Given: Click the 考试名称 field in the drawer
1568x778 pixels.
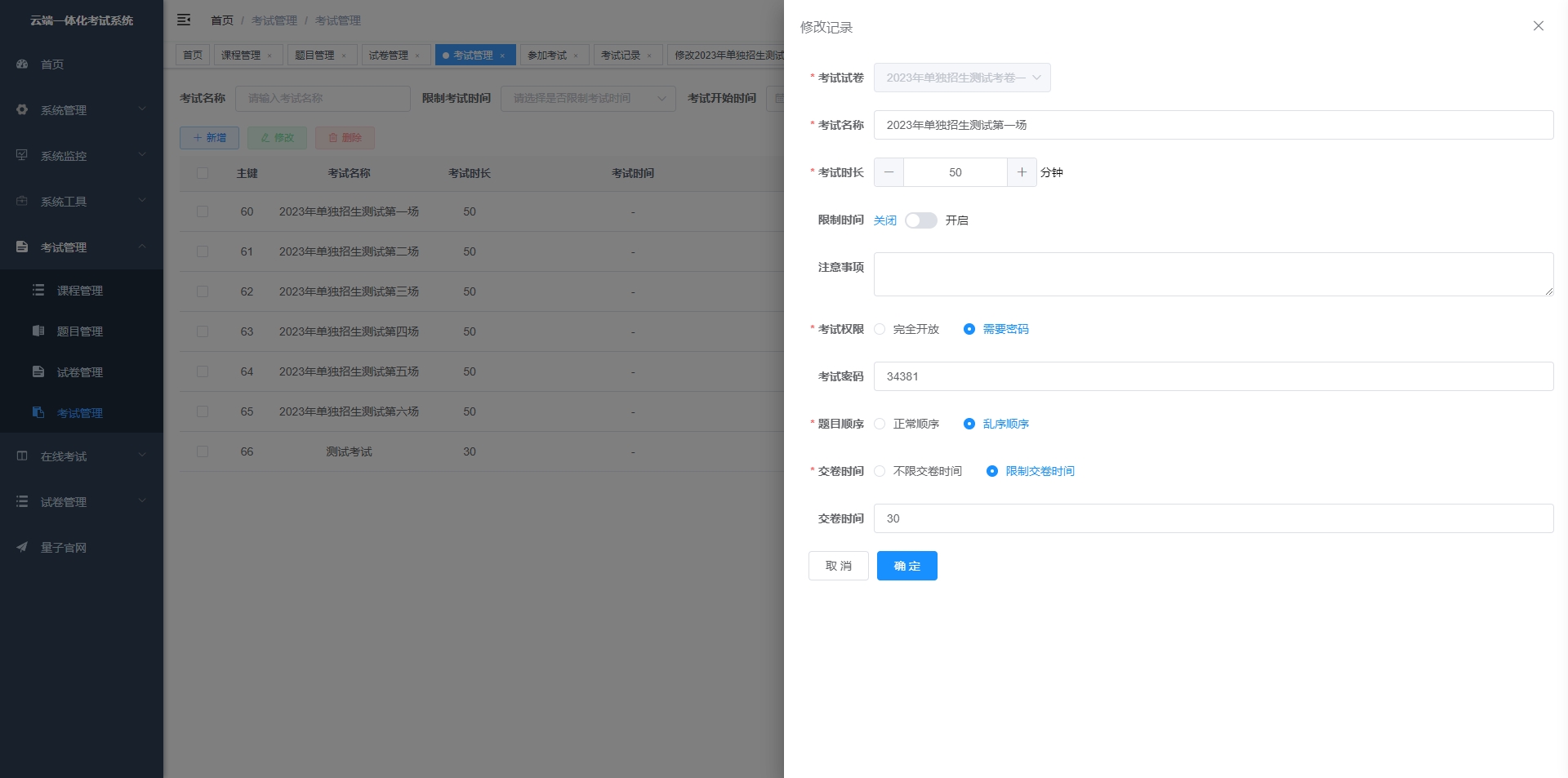Looking at the screenshot, I should pyautogui.click(x=1214, y=125).
